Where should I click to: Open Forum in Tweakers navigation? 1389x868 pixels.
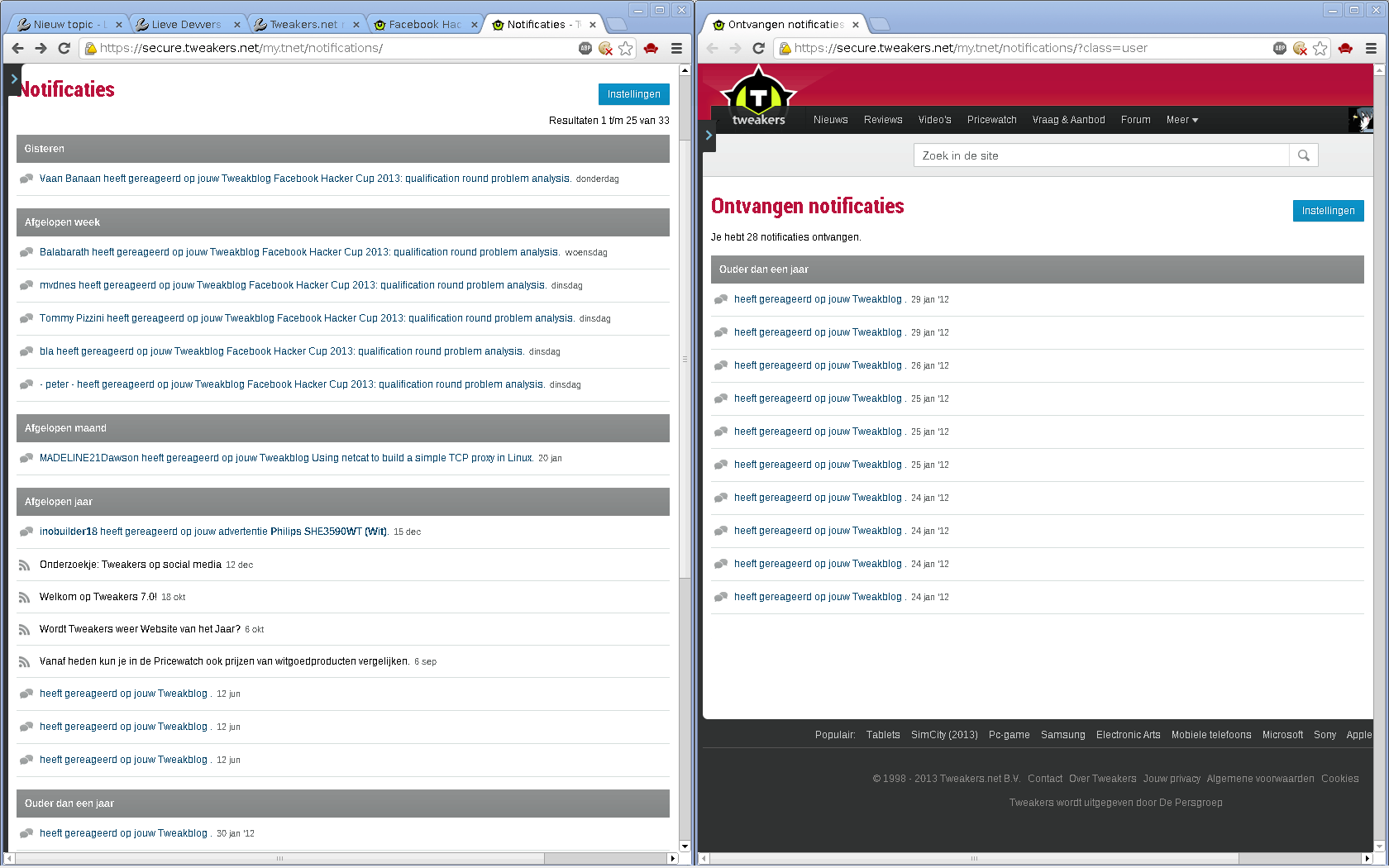click(1135, 120)
